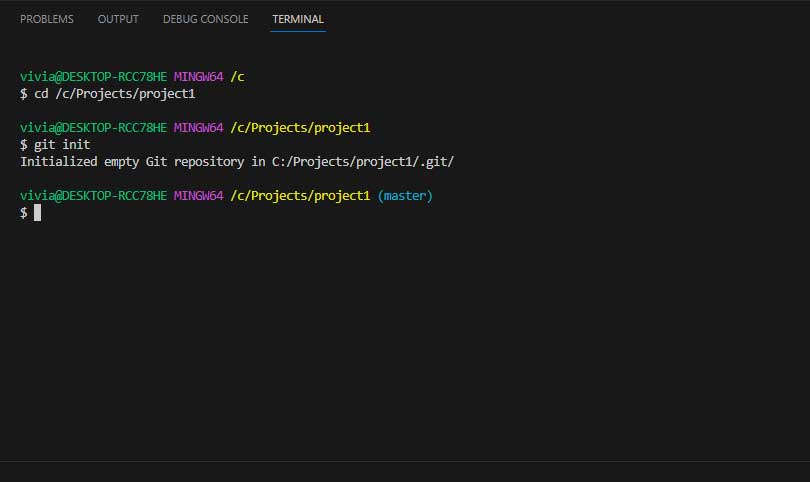This screenshot has width=810, height=482.
Task: Click MINGW64 in the first prompt line
Action: pos(198,76)
